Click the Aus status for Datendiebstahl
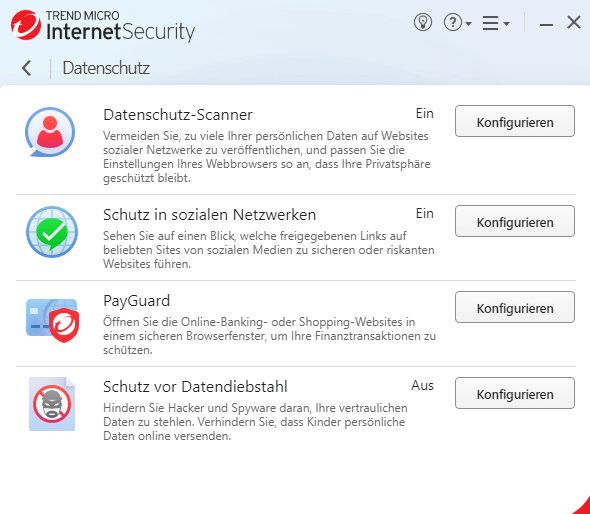Viewport: 590px width, 514px height. point(422,386)
